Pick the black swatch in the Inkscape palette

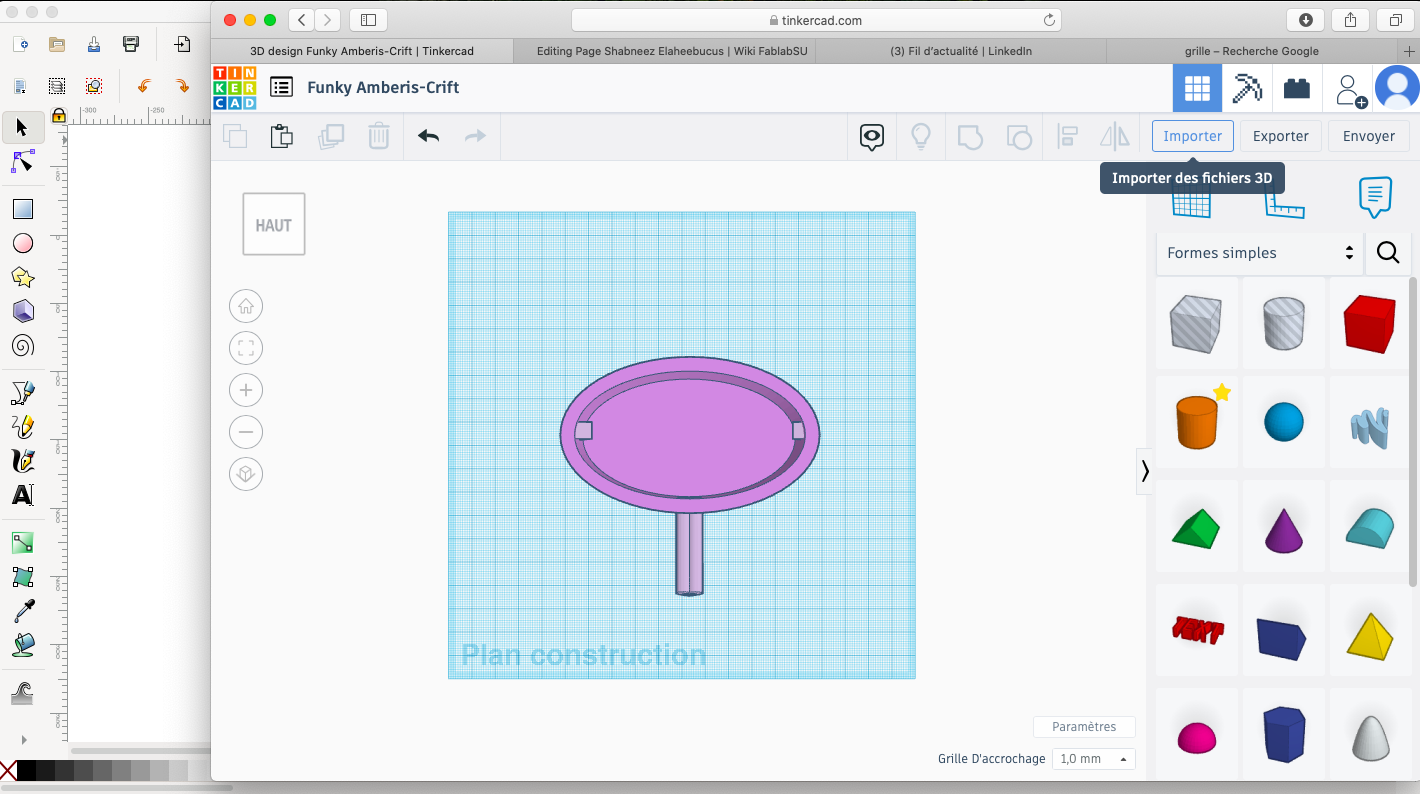27,771
